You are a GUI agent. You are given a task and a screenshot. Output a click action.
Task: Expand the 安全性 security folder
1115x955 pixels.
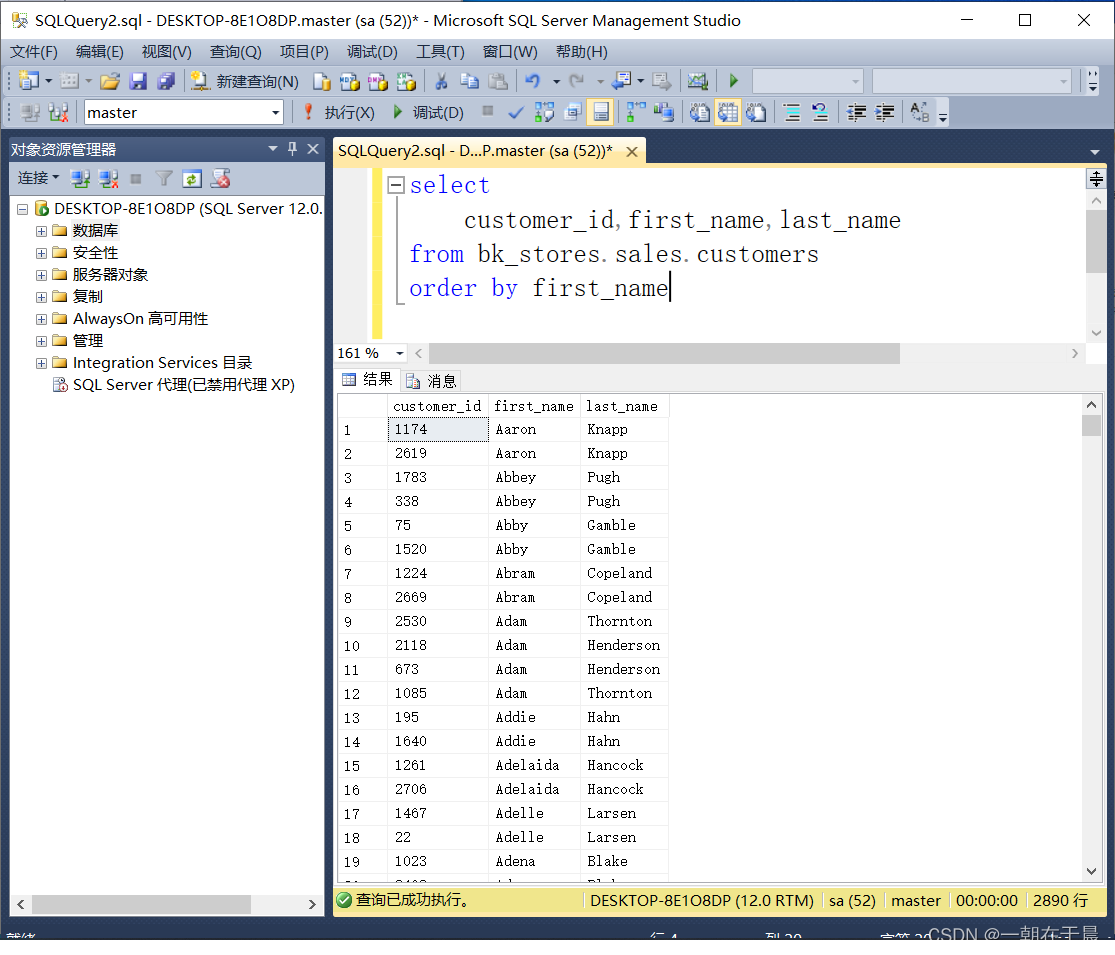pos(41,253)
